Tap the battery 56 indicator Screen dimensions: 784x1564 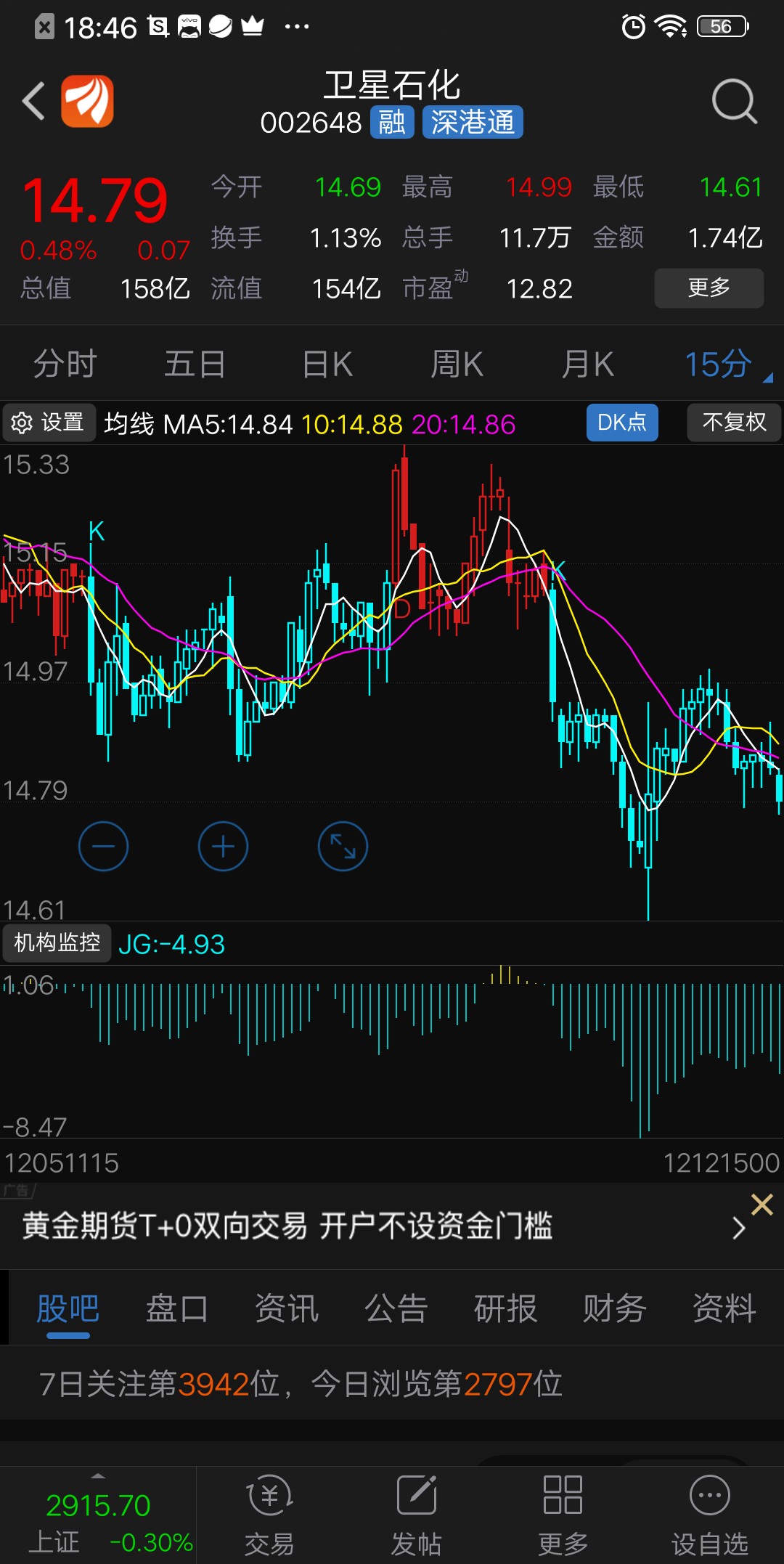click(722, 27)
